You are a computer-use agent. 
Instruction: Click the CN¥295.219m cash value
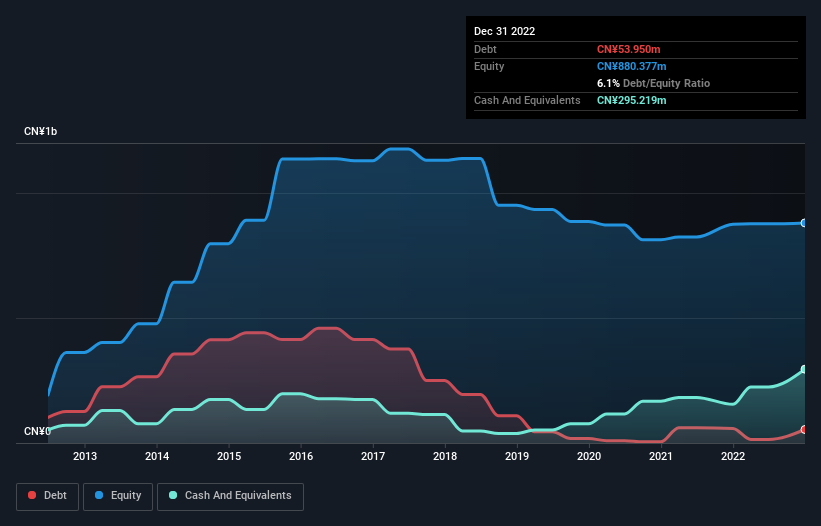click(x=631, y=100)
